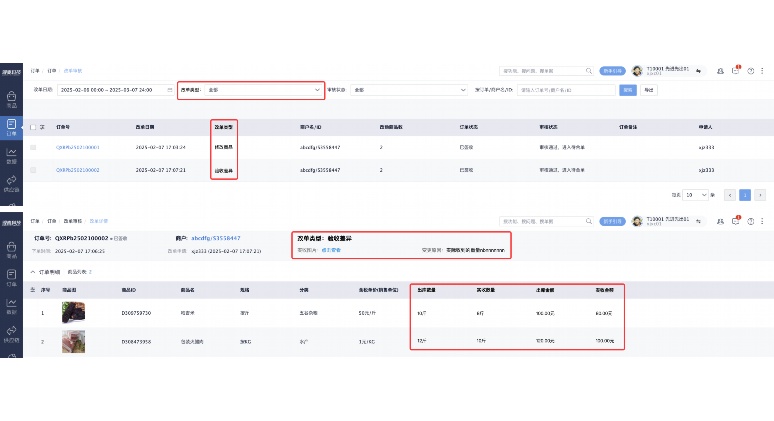Focus header search box on order list page
The image size is (774, 421).
[x=546, y=71]
